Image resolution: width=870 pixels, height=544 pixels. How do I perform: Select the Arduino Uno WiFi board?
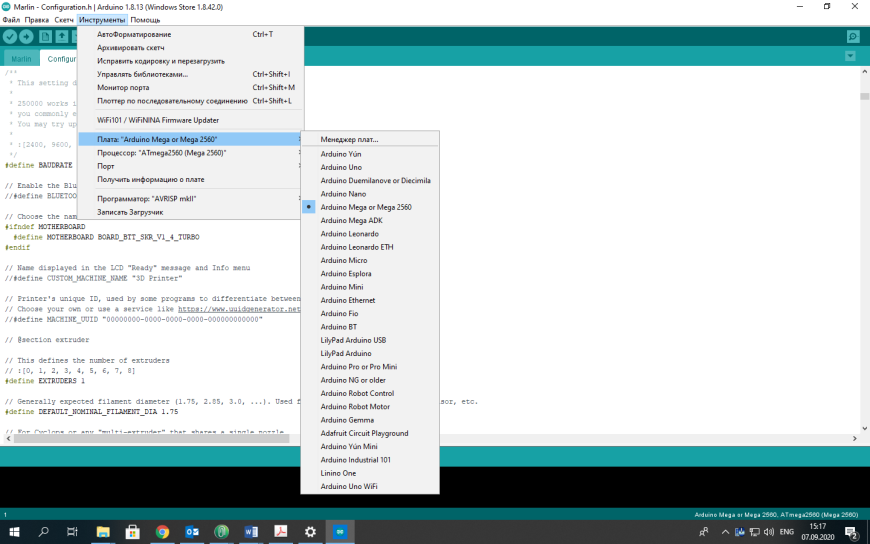point(370,486)
